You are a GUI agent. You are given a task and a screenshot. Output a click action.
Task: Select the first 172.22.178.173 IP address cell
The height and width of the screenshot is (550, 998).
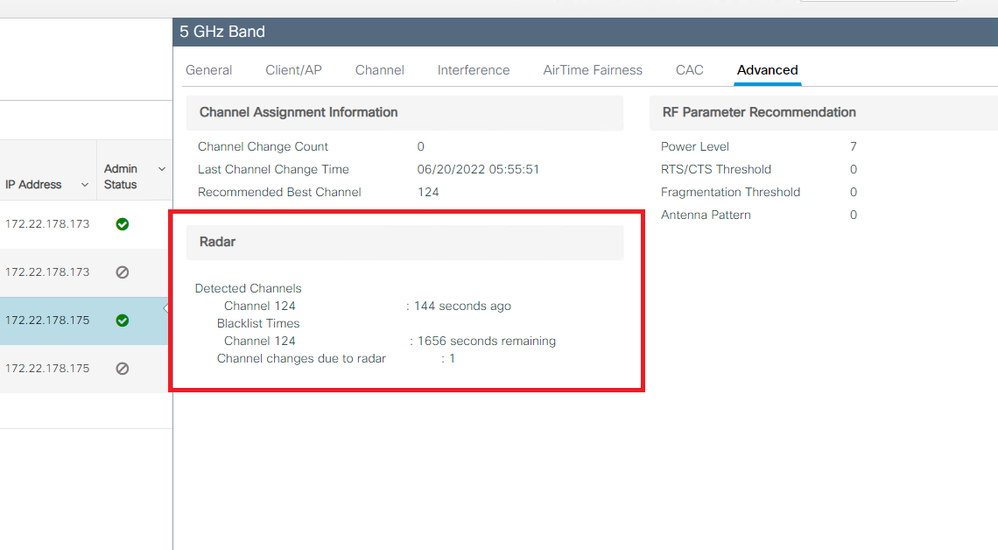point(47,224)
